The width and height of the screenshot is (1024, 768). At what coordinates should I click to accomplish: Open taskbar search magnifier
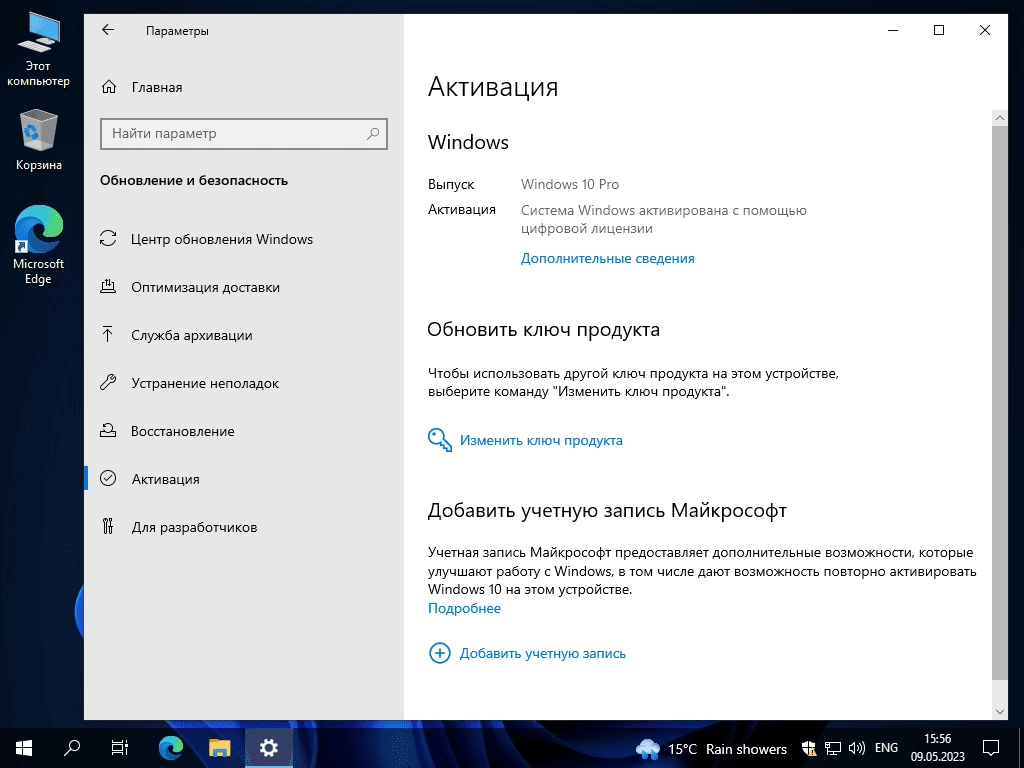pyautogui.click(x=72, y=748)
